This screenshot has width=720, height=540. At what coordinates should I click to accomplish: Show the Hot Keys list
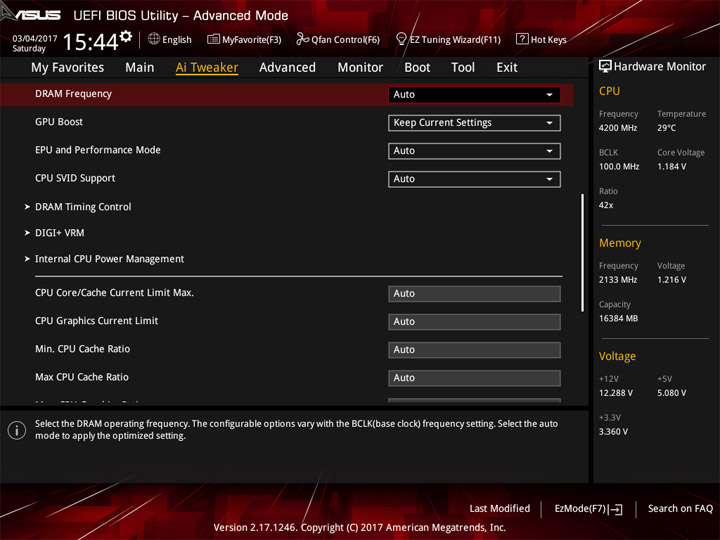(541, 39)
